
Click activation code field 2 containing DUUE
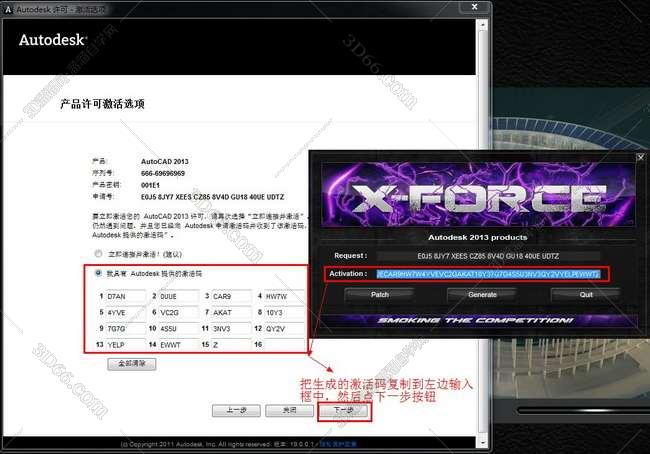(x=179, y=296)
